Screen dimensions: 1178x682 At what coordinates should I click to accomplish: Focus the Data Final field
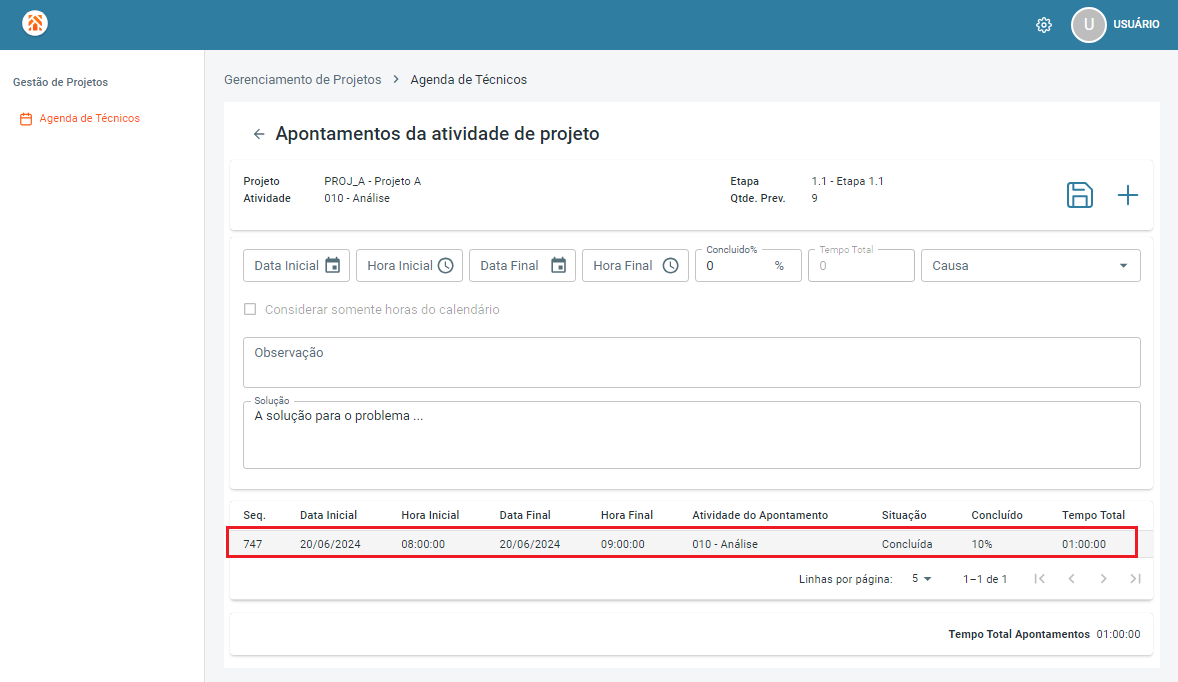tap(522, 266)
